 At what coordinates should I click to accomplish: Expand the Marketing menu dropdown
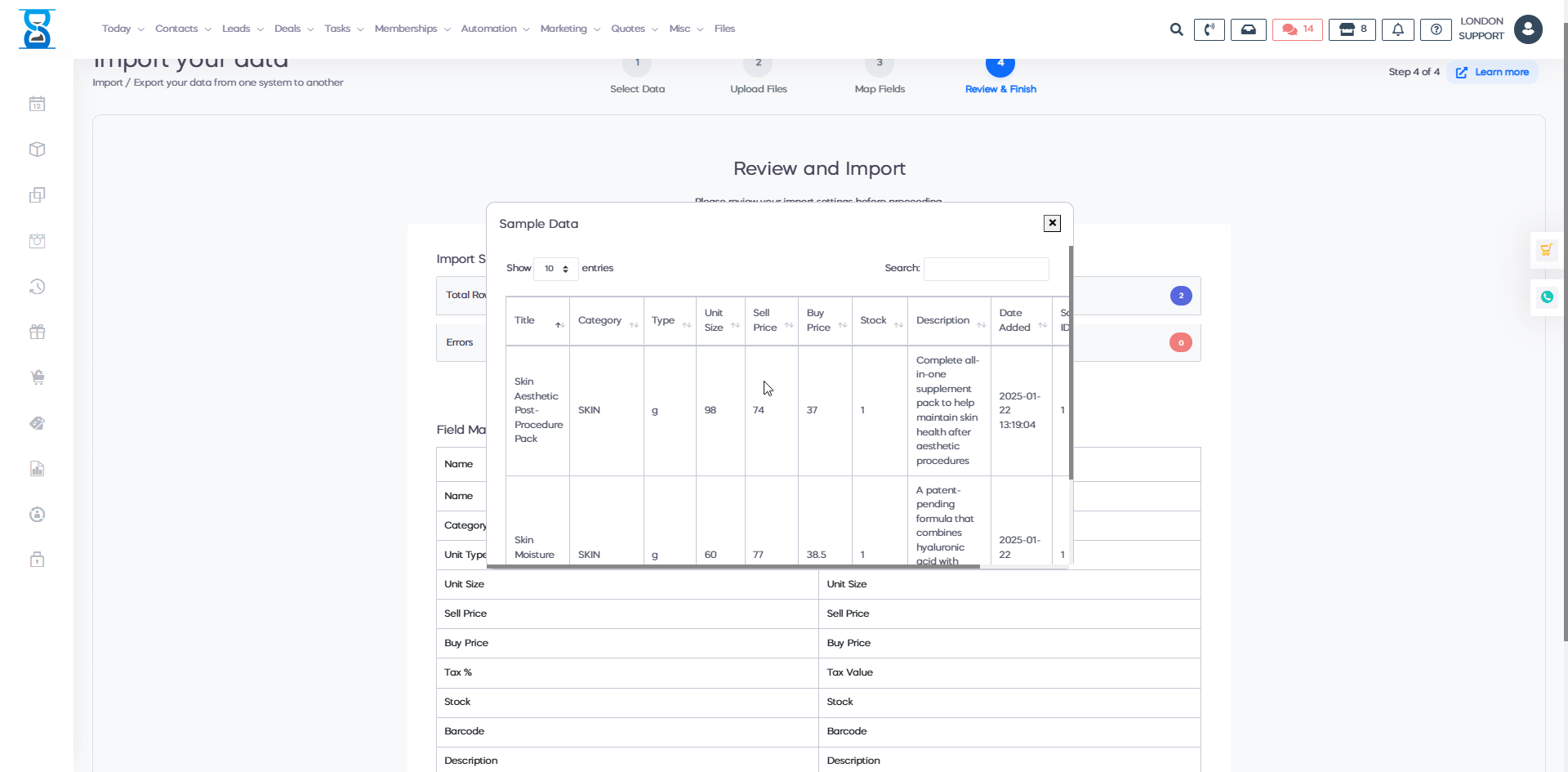[x=569, y=29]
